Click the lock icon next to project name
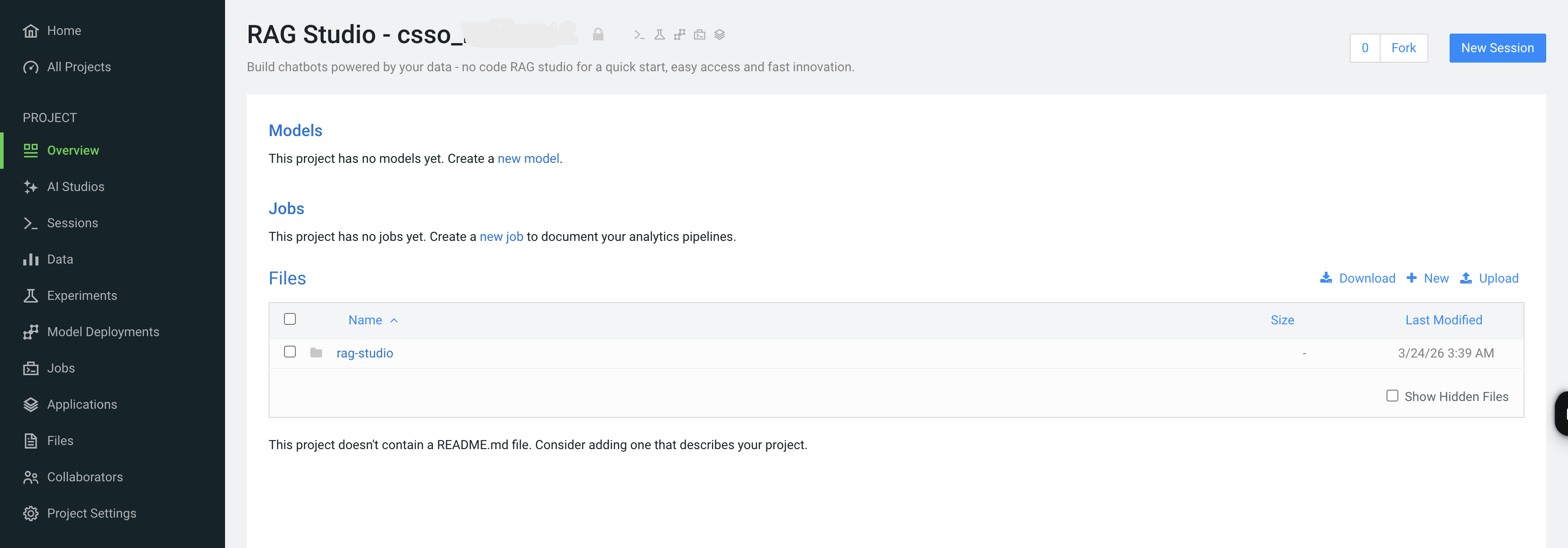The height and width of the screenshot is (548, 1568). (598, 35)
